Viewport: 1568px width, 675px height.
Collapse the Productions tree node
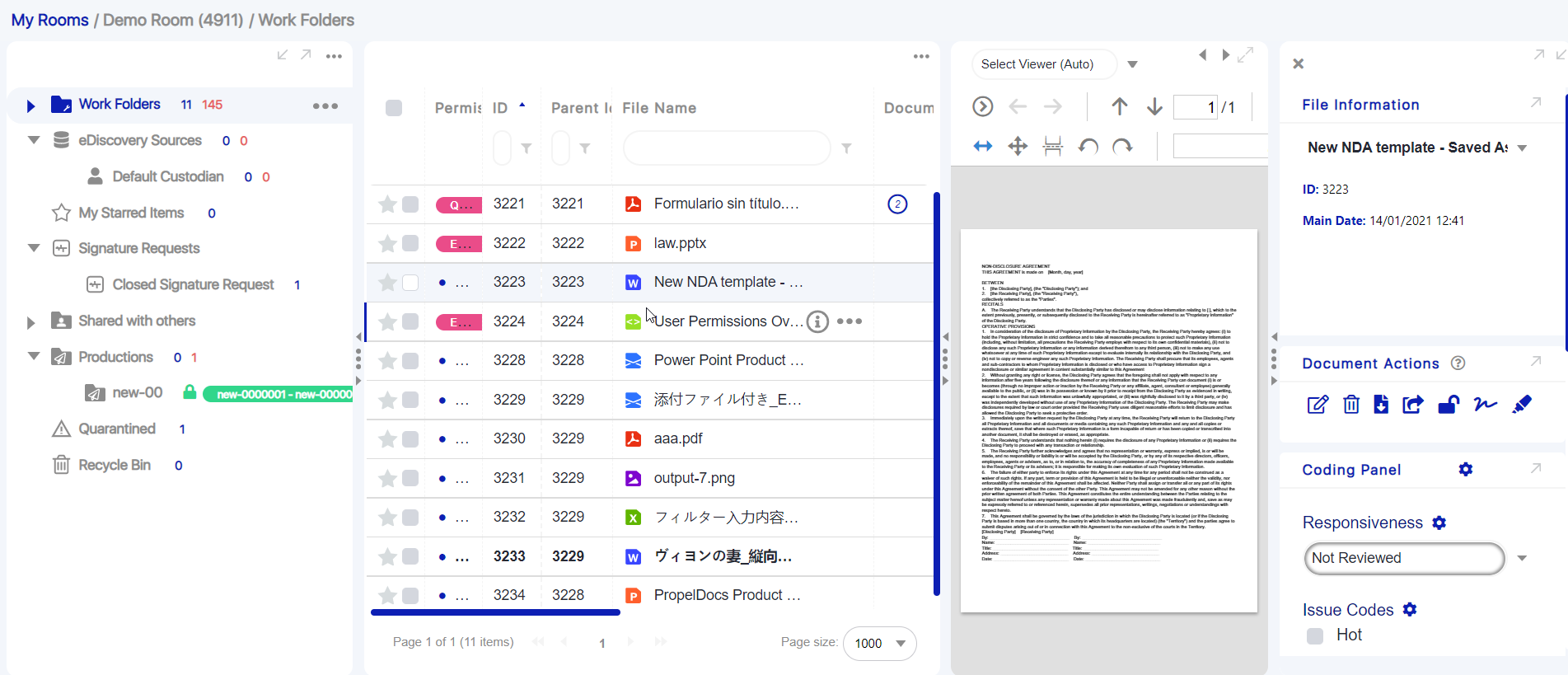(34, 357)
